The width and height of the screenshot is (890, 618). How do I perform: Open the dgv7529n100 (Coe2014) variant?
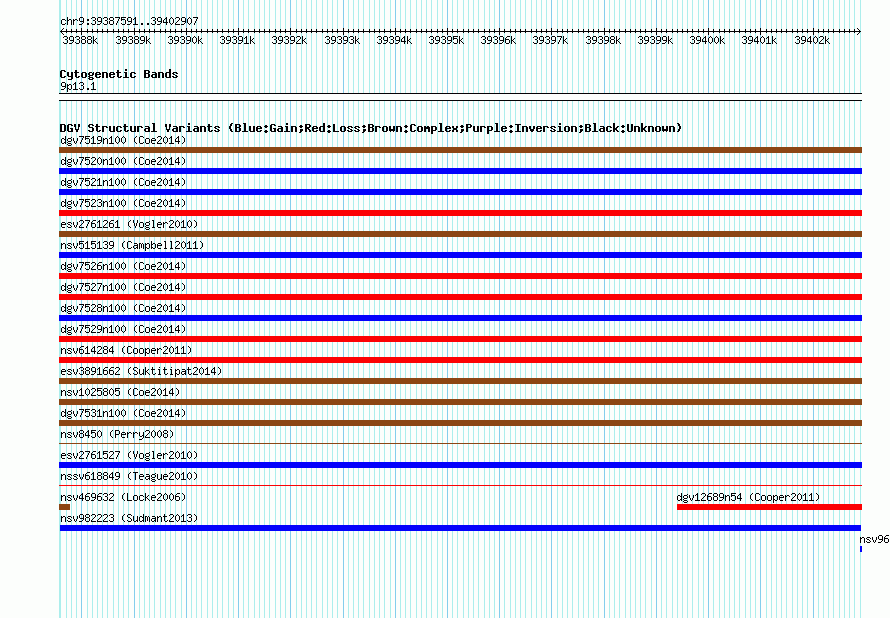pos(123,329)
